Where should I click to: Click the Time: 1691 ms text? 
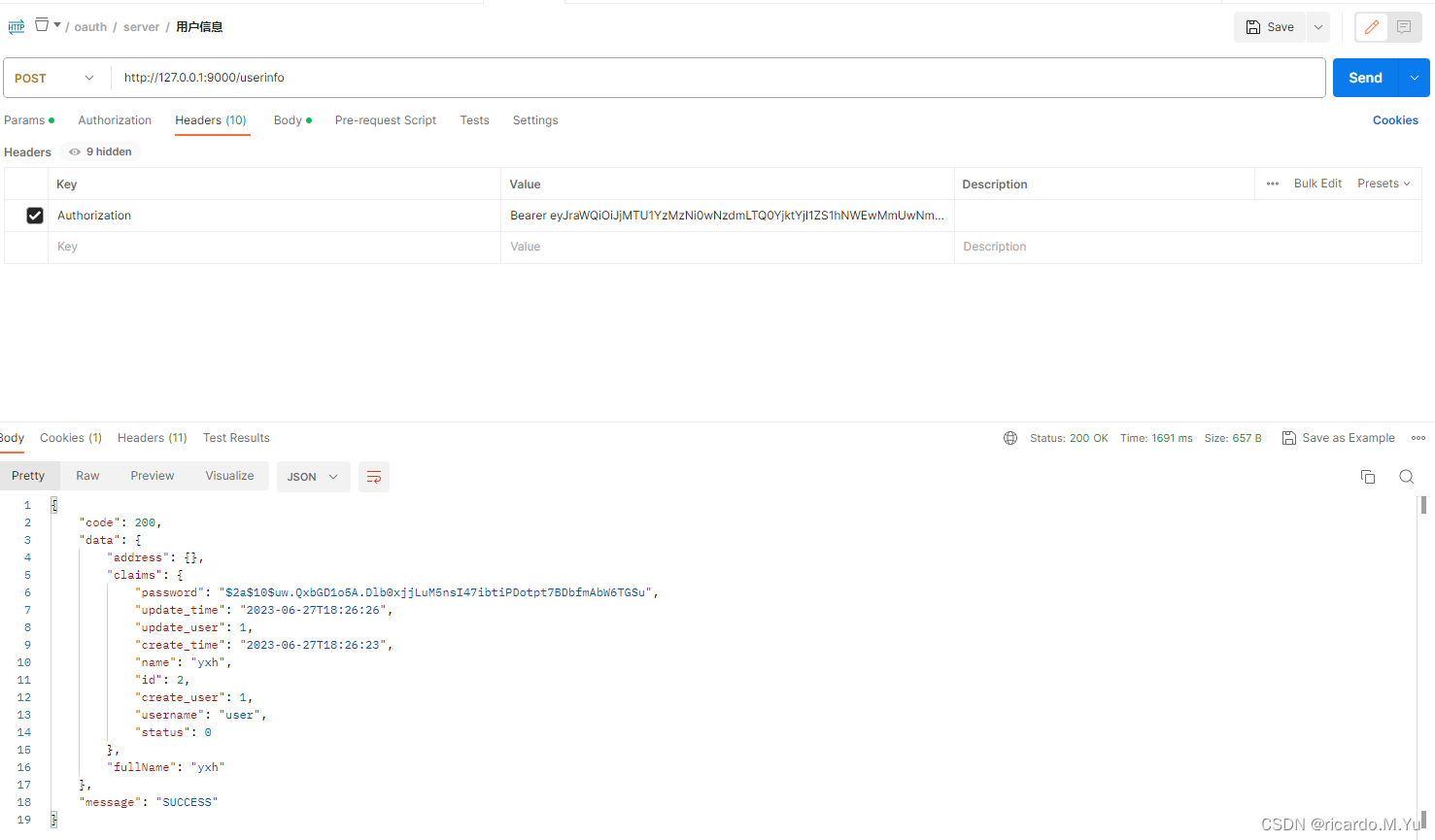click(1156, 438)
